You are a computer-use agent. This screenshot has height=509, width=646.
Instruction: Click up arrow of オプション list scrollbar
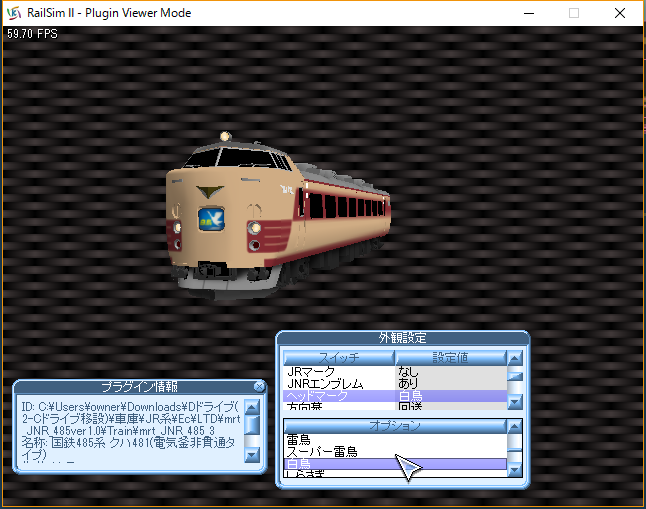click(x=515, y=427)
